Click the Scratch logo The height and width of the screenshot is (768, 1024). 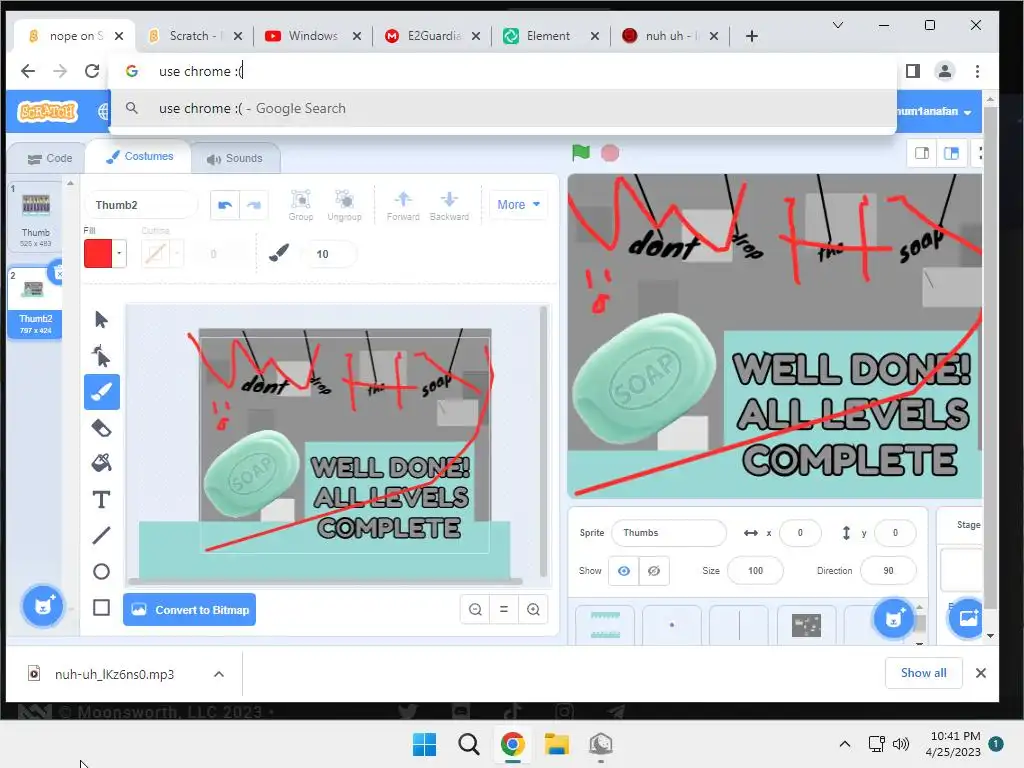point(48,112)
